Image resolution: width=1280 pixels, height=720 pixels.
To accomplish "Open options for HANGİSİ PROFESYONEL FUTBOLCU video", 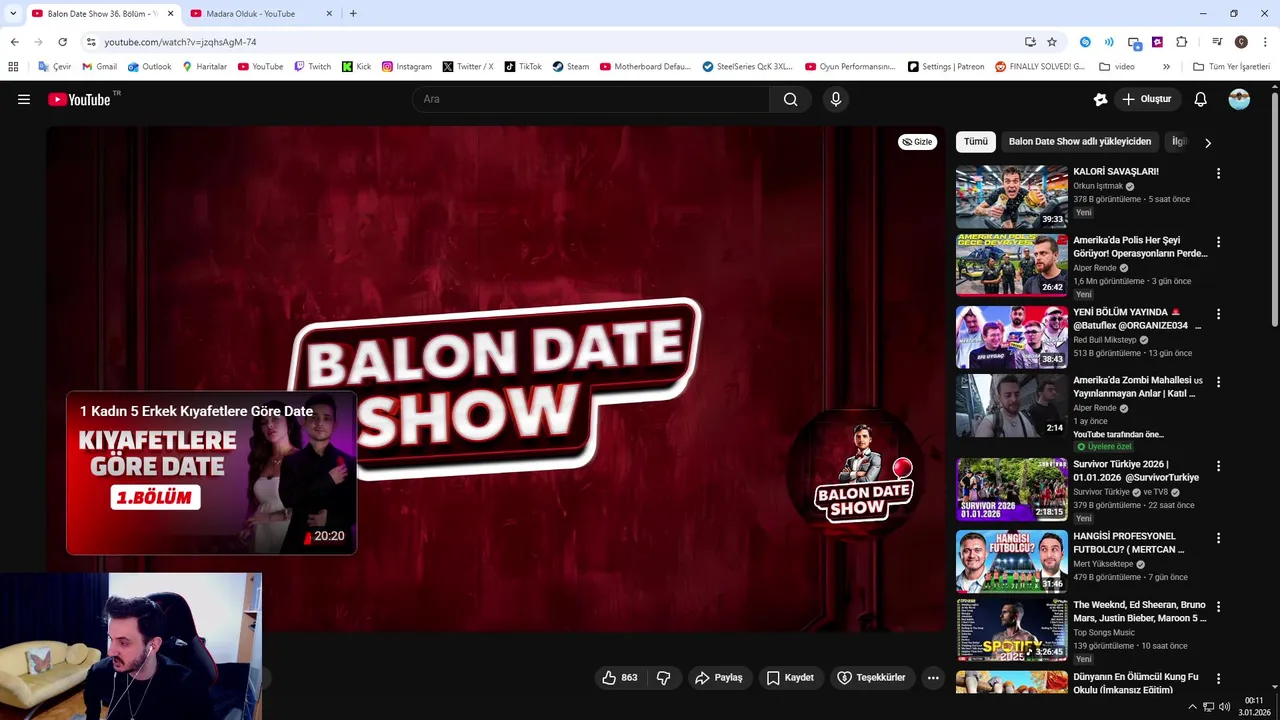I will [x=1218, y=538].
